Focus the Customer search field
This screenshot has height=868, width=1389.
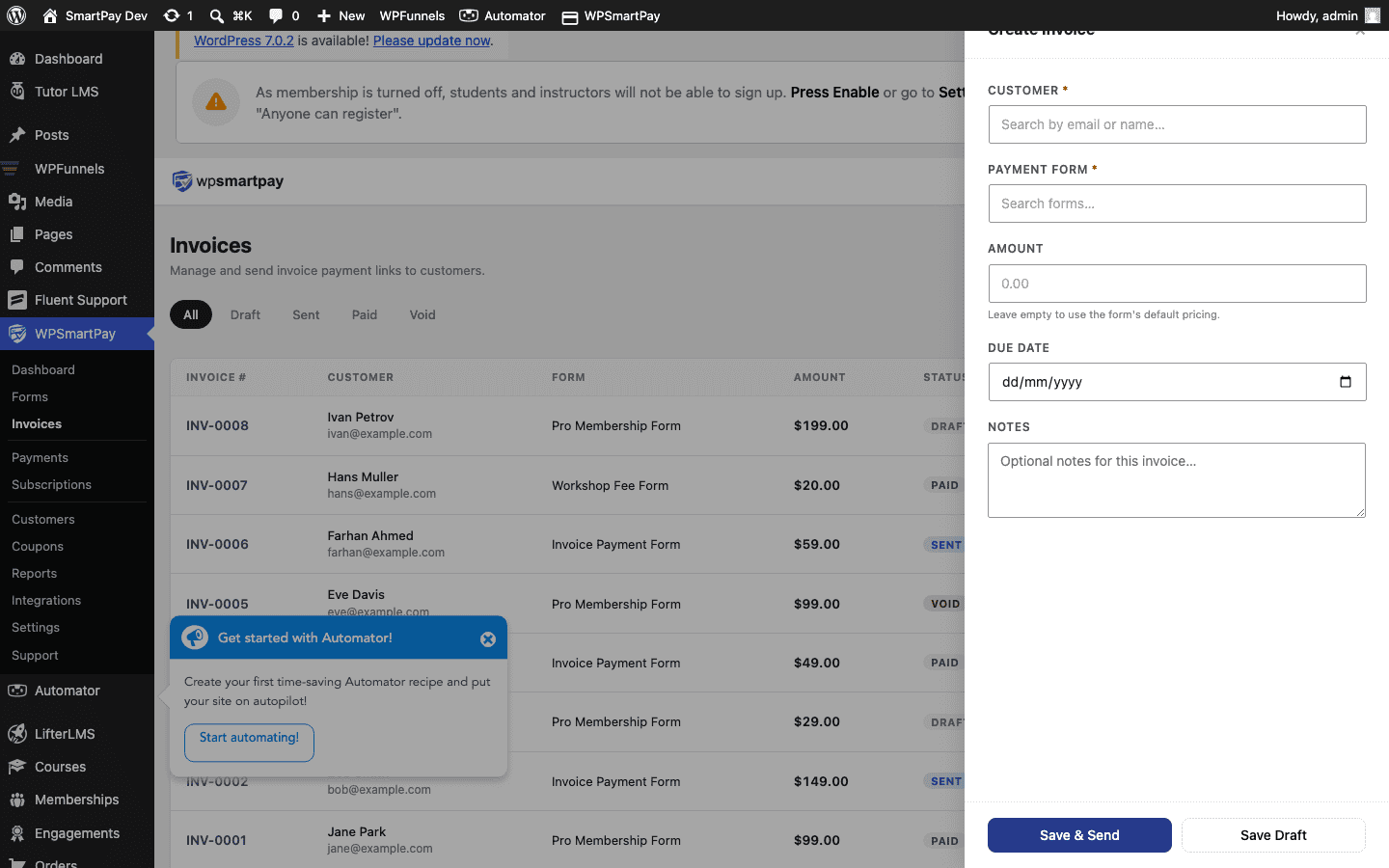1177,124
